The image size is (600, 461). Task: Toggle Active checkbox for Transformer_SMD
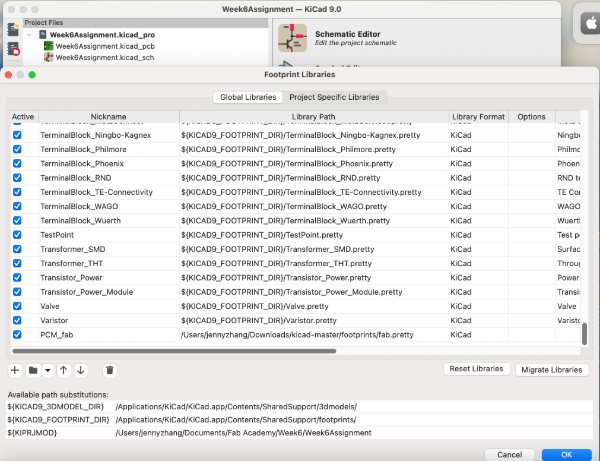point(17,249)
